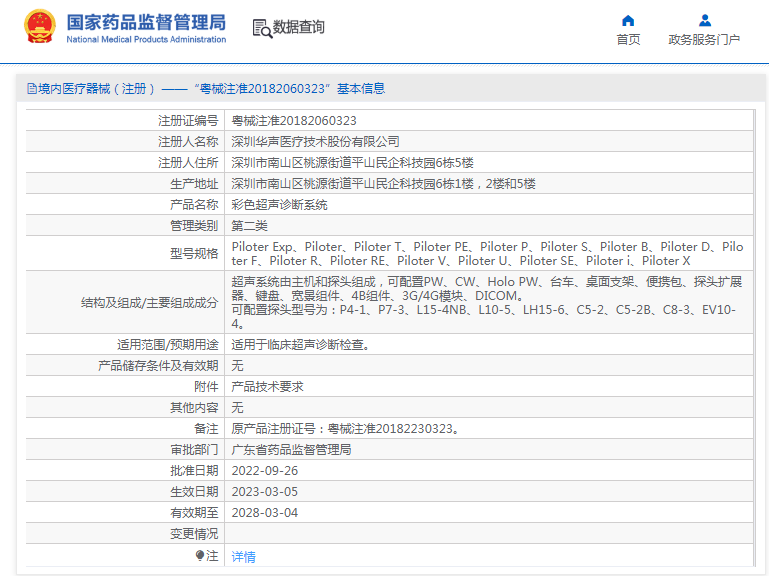Screen dimensions: 769x576
Task: Select registrant name 深圳华声医疗技术股份有限公司
Action: [315, 142]
